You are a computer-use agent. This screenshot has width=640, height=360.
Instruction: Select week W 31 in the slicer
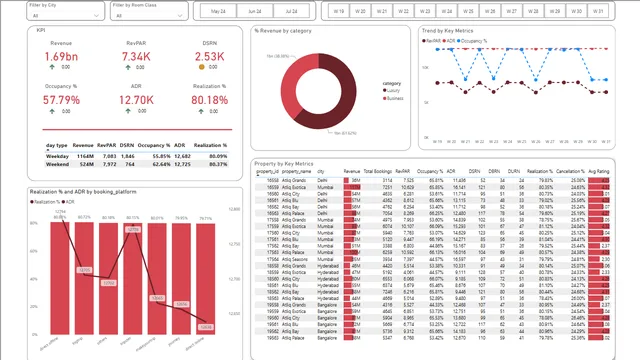(598, 11)
